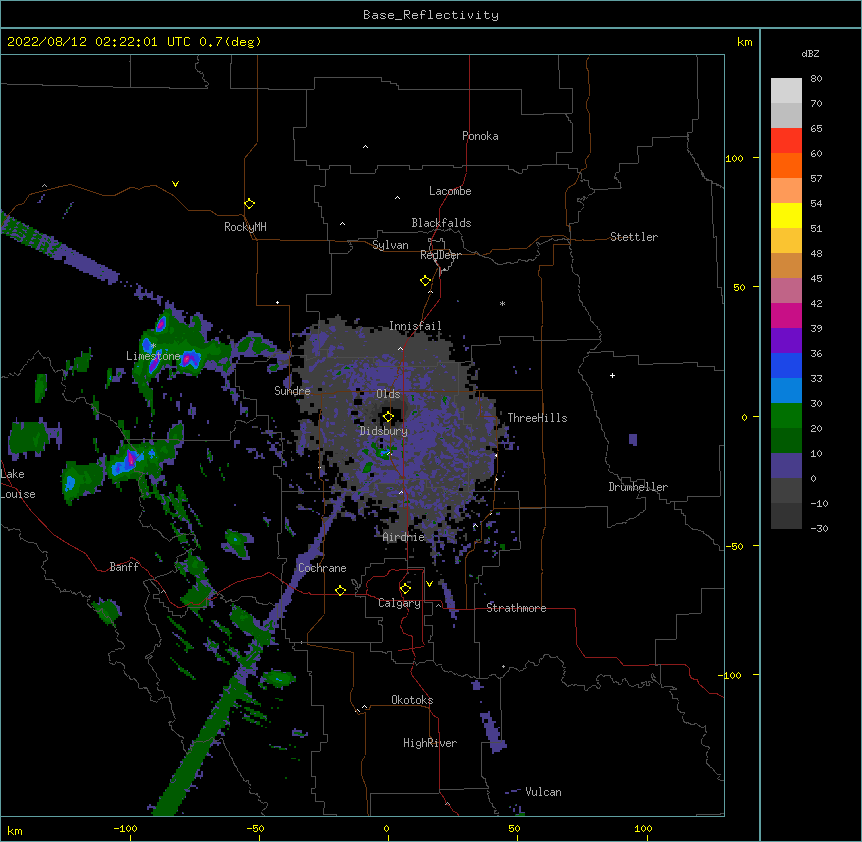Select the purple 39 dBZ legend swatch
Viewport: 862px width, 842px height.
pos(786,341)
